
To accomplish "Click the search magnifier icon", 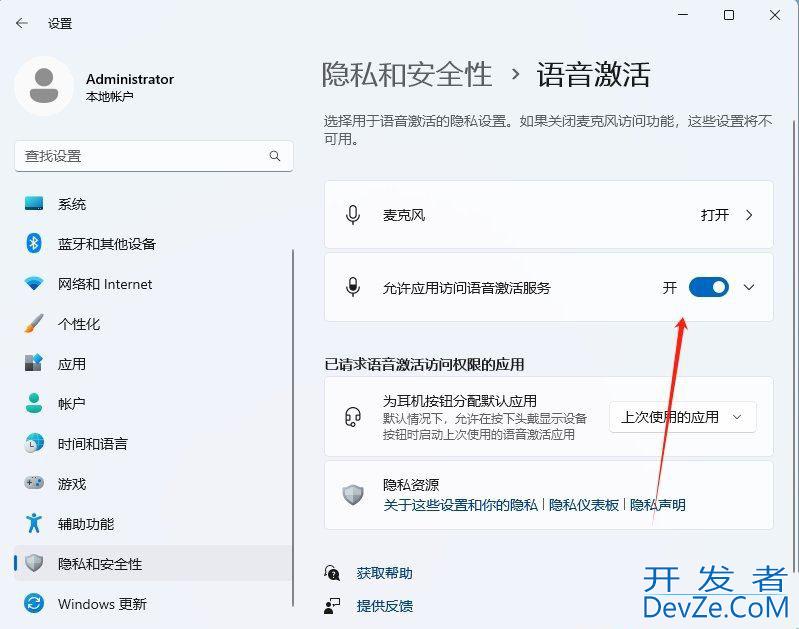I will [x=275, y=156].
